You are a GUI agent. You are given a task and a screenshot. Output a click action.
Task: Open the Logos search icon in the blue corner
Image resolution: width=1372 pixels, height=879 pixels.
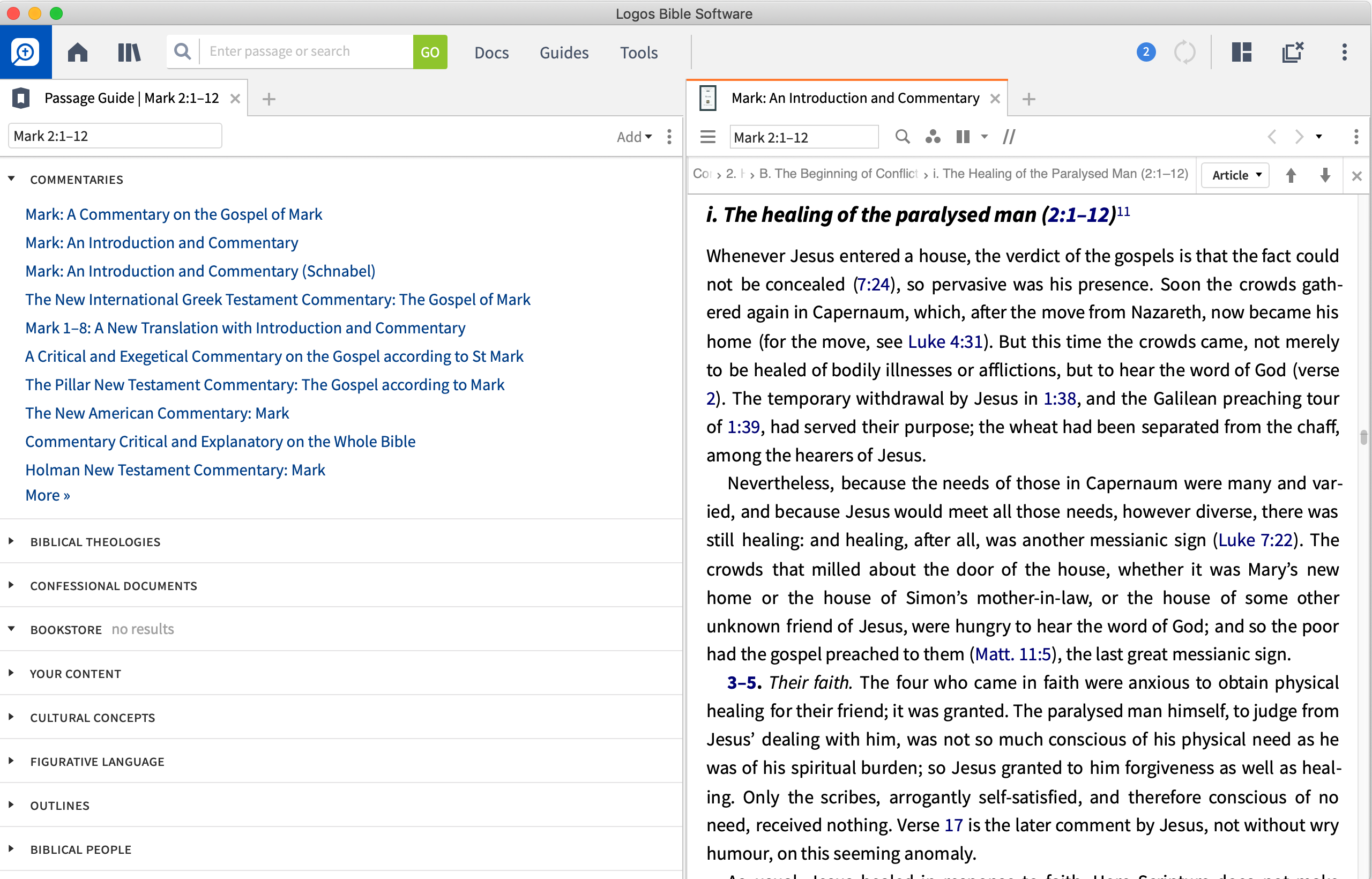click(26, 52)
